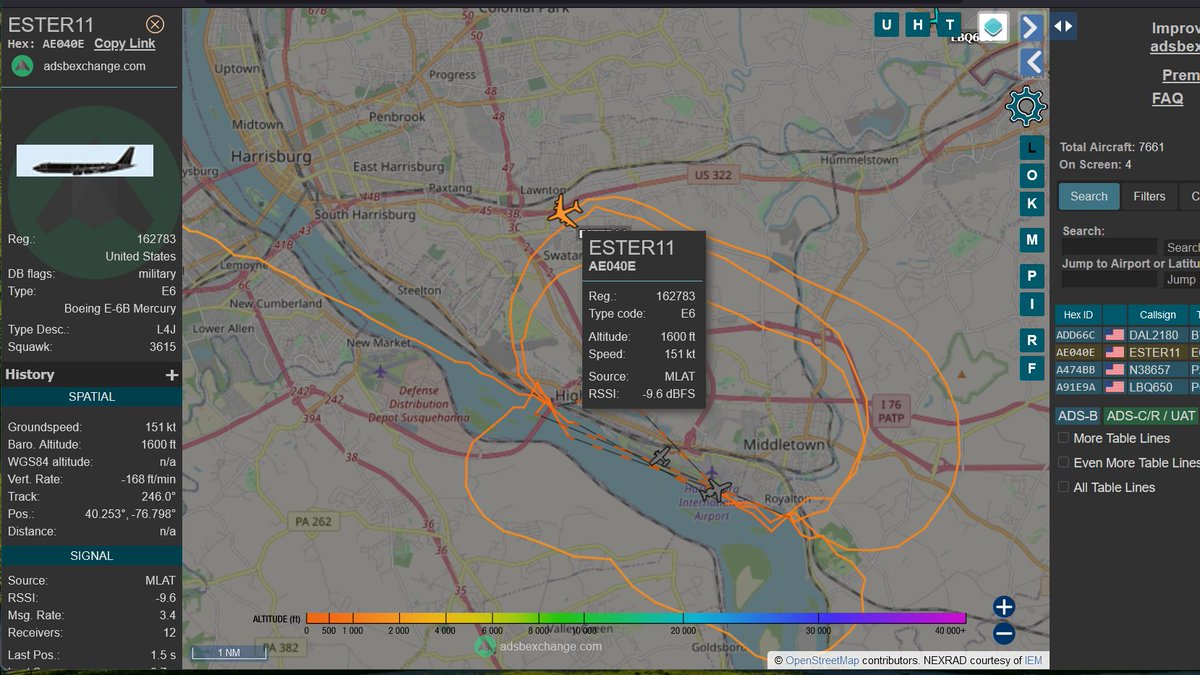Click the ADS-C/R / UAT legend button
The image size is (1200, 675).
pos(1151,415)
